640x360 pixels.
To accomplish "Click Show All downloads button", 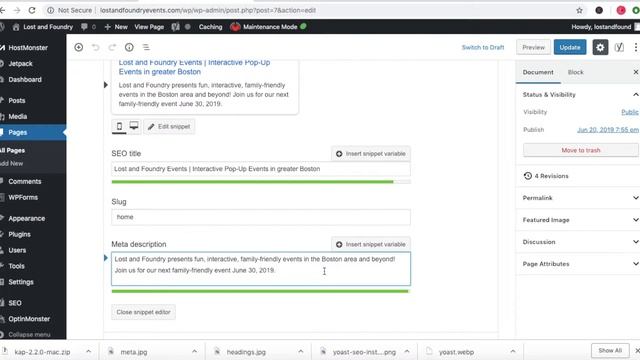I will click(610, 351).
